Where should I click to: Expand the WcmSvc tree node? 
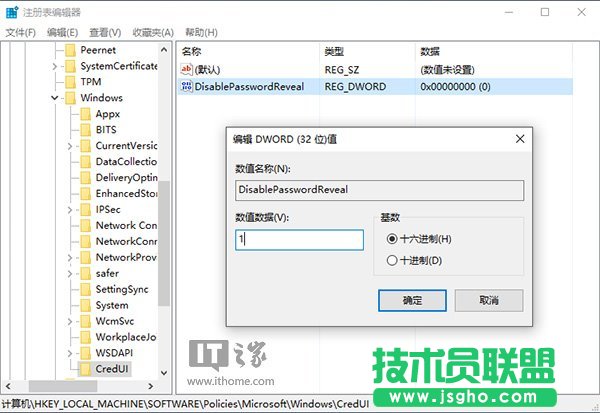pyautogui.click(x=70, y=322)
